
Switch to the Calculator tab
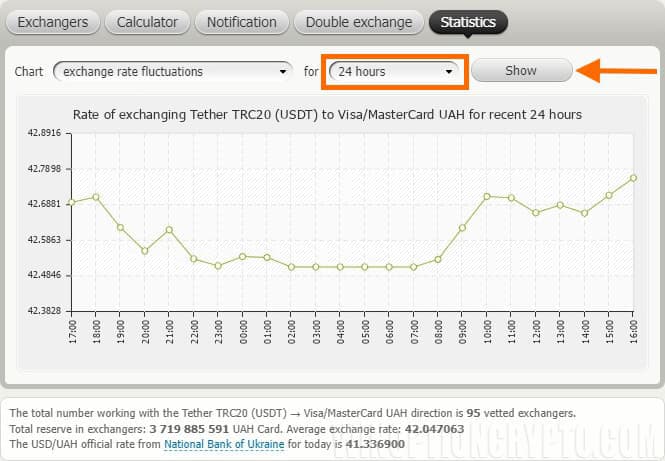147,22
